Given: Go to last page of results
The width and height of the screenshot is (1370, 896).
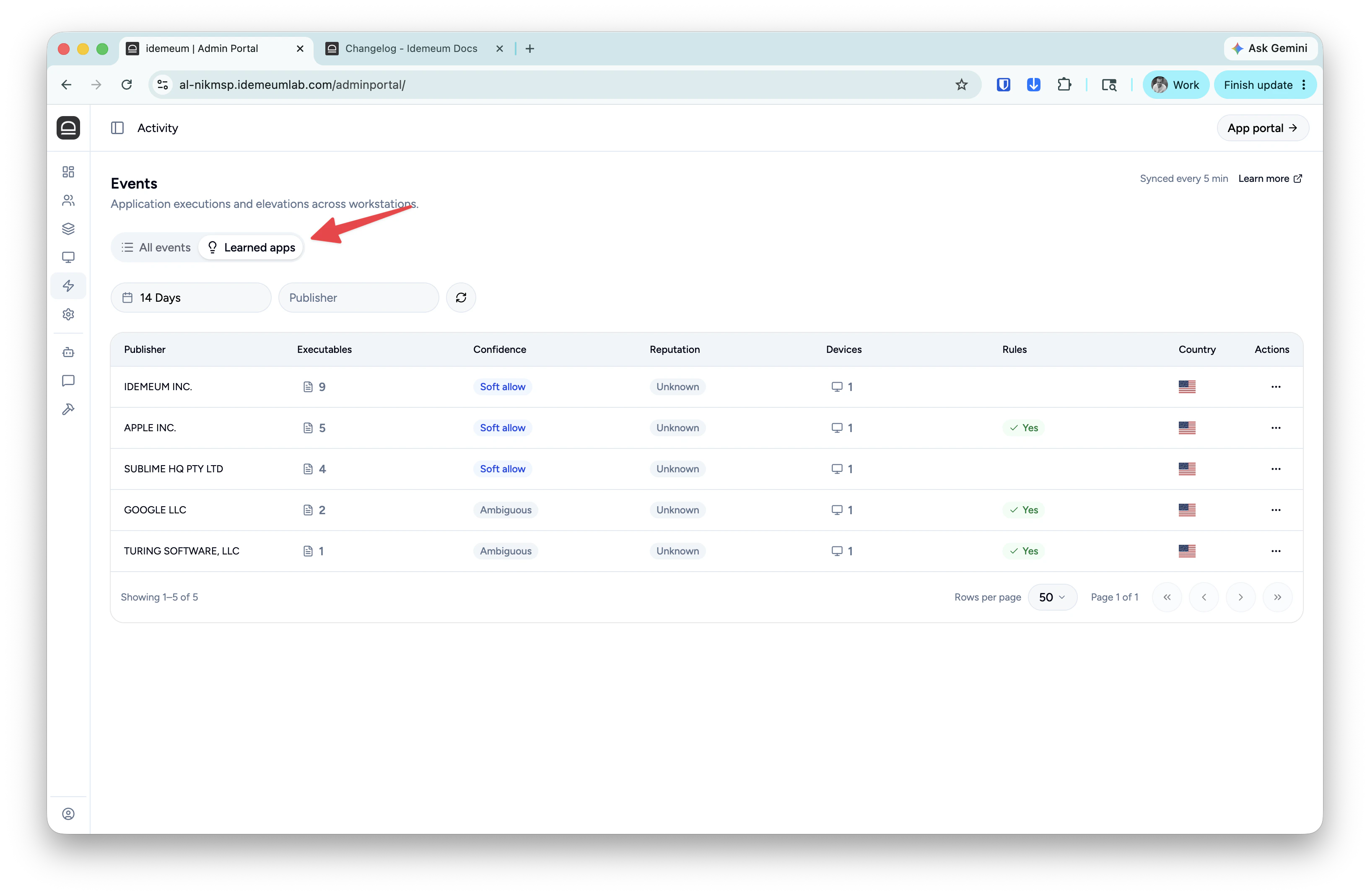Looking at the screenshot, I should pyautogui.click(x=1277, y=597).
